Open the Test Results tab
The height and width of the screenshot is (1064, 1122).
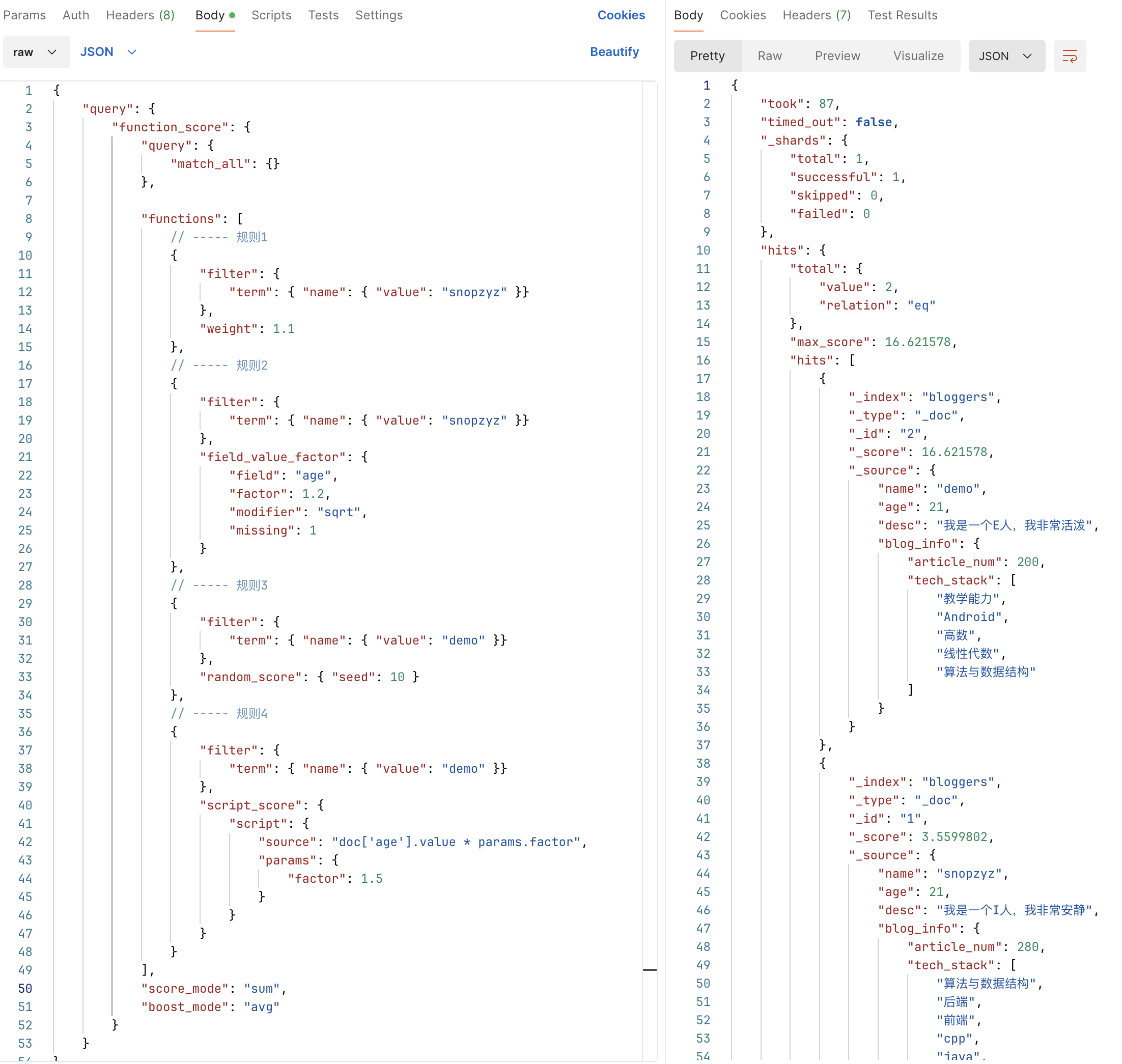902,15
